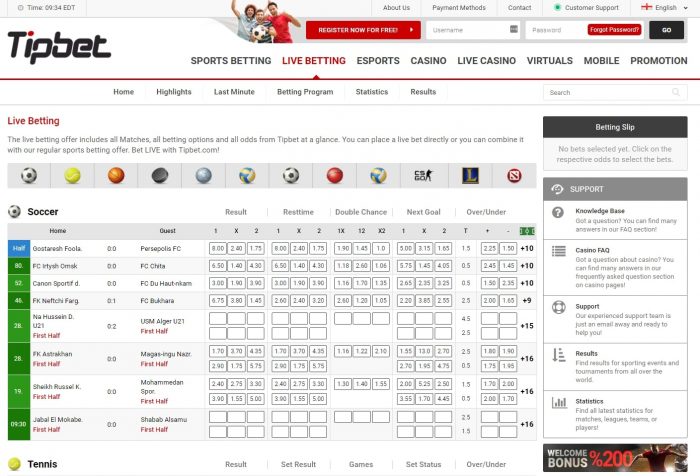Expand +10 markets for FC Irtysh Omsk match
The height and width of the screenshot is (476, 700).
click(527, 266)
